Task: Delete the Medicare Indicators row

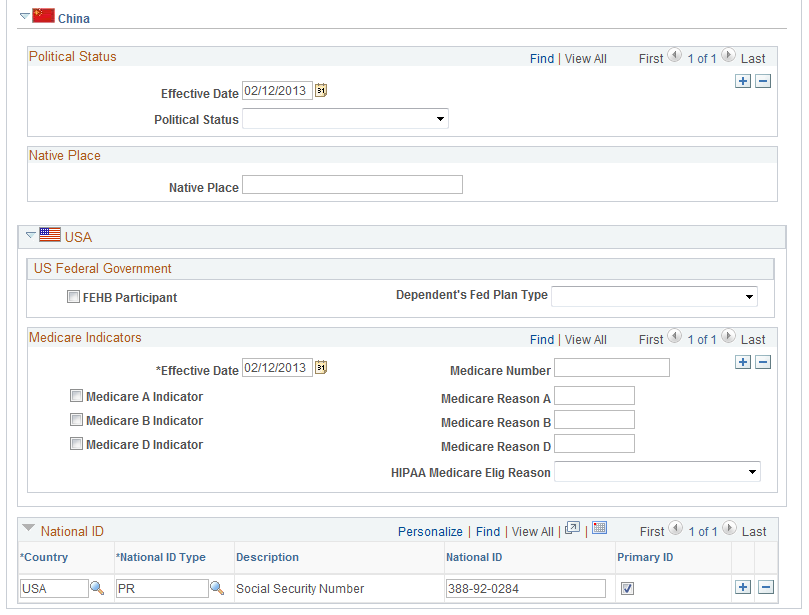Action: click(x=763, y=362)
